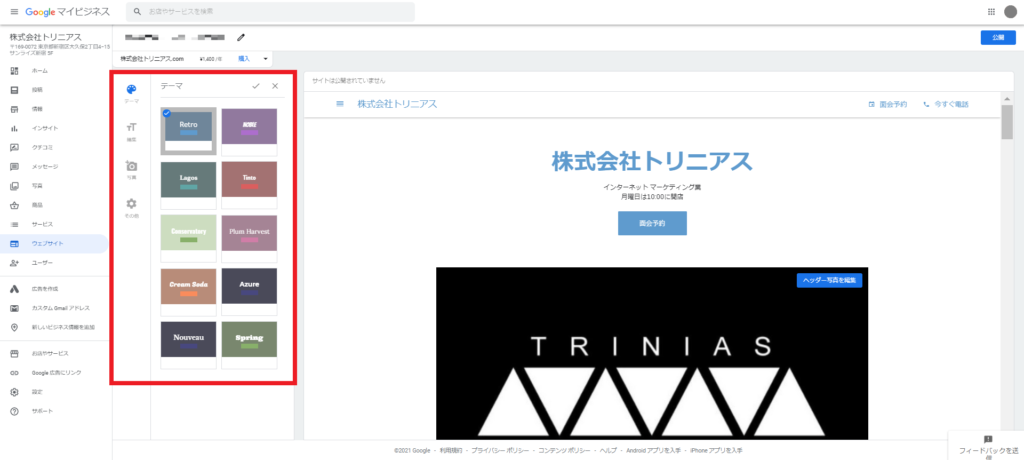
Task: Open ヘルプ in the footer
Action: point(609,451)
